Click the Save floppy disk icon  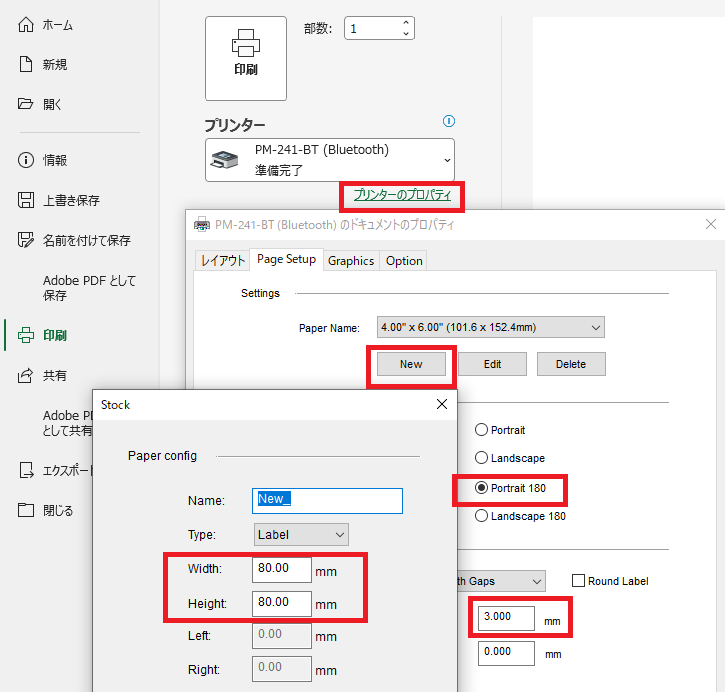[x=27, y=200]
